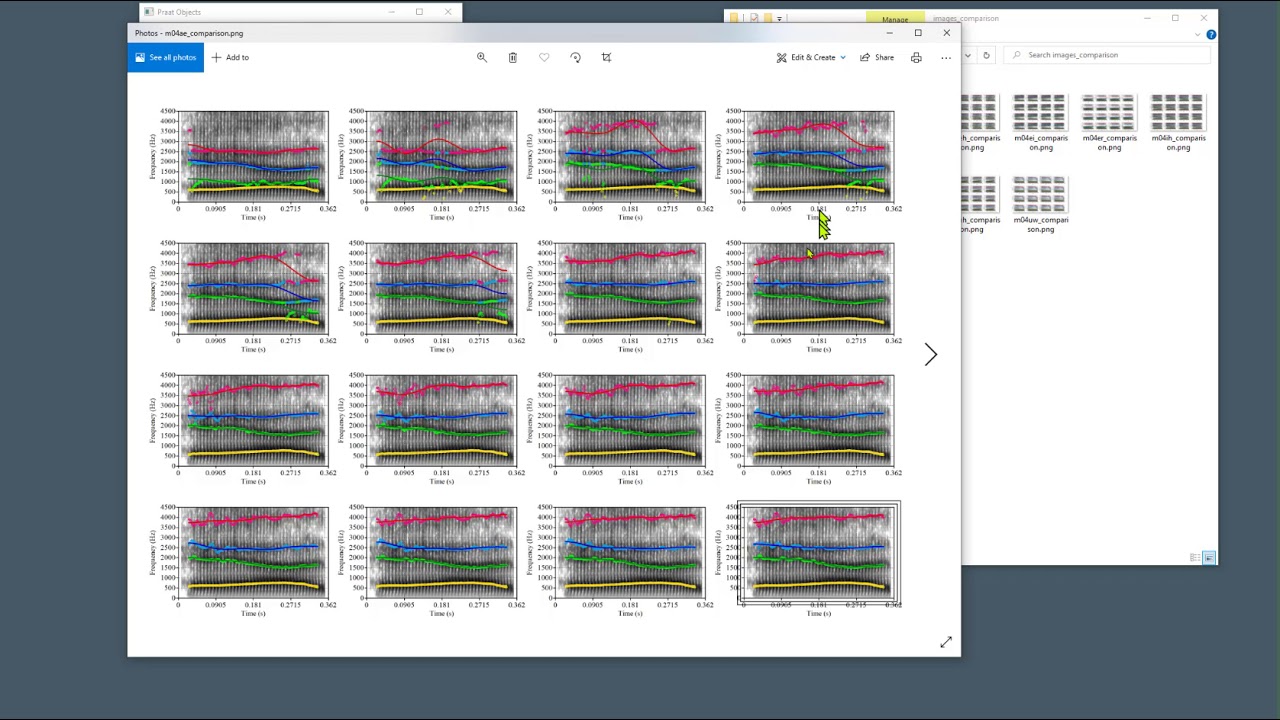Maximize the Photos window

coord(918,33)
